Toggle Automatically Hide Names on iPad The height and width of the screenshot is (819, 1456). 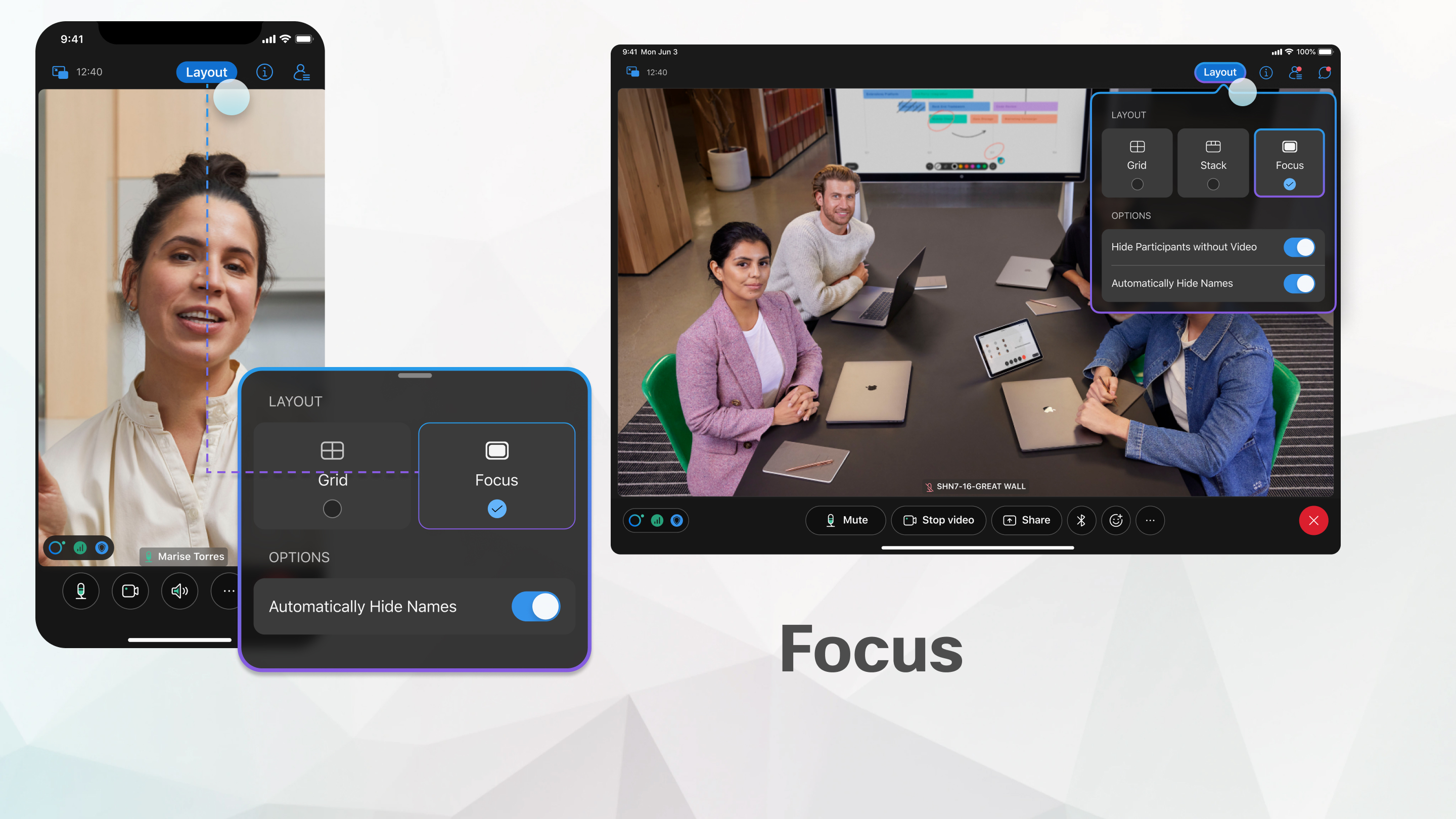(1300, 283)
